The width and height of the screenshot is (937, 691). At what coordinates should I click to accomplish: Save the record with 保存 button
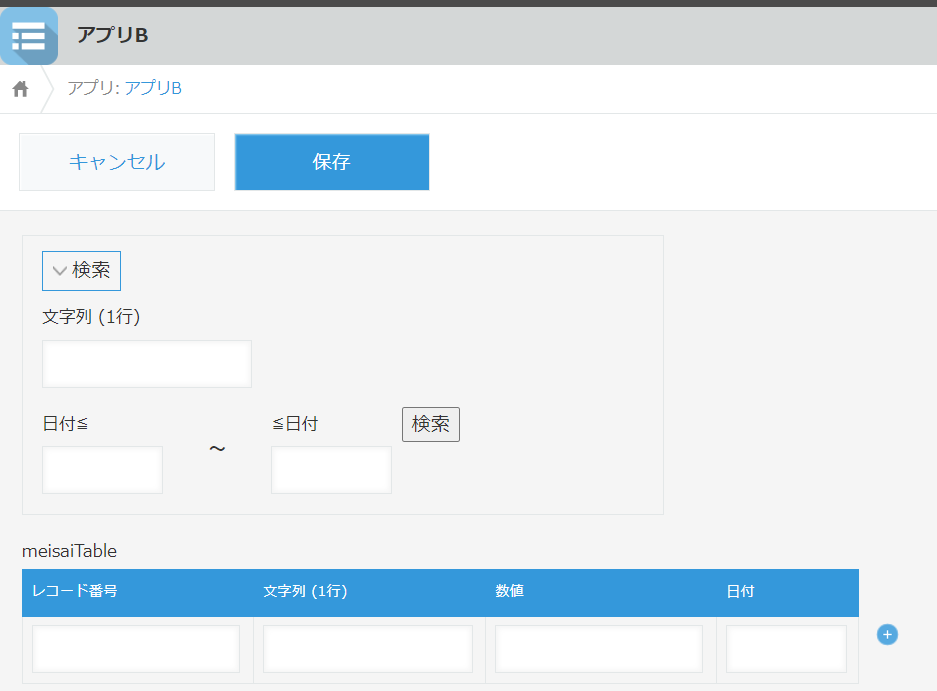(x=332, y=162)
